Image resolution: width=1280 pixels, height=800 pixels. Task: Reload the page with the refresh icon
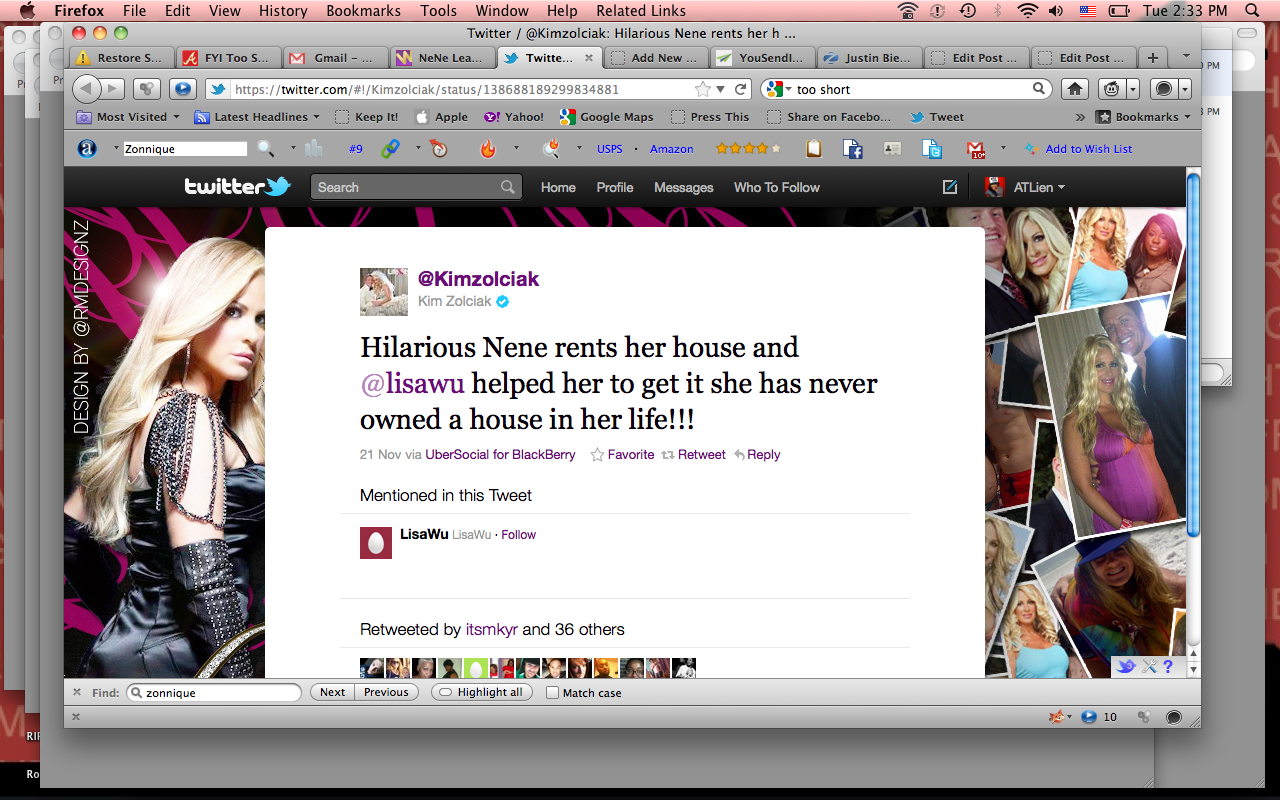pos(741,89)
